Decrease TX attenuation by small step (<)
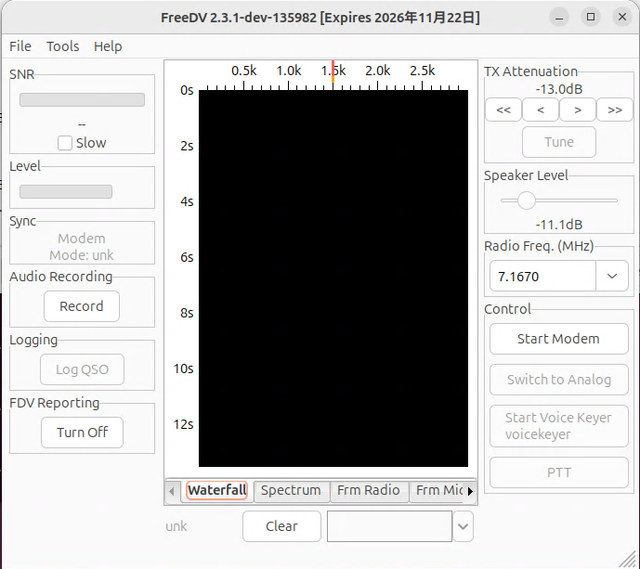Viewport: 640px width, 569px height. tap(540, 110)
